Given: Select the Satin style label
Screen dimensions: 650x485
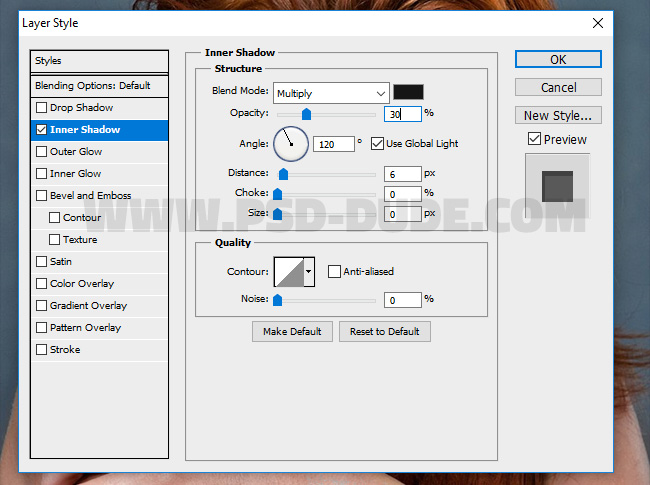Looking at the screenshot, I should coord(61,262).
